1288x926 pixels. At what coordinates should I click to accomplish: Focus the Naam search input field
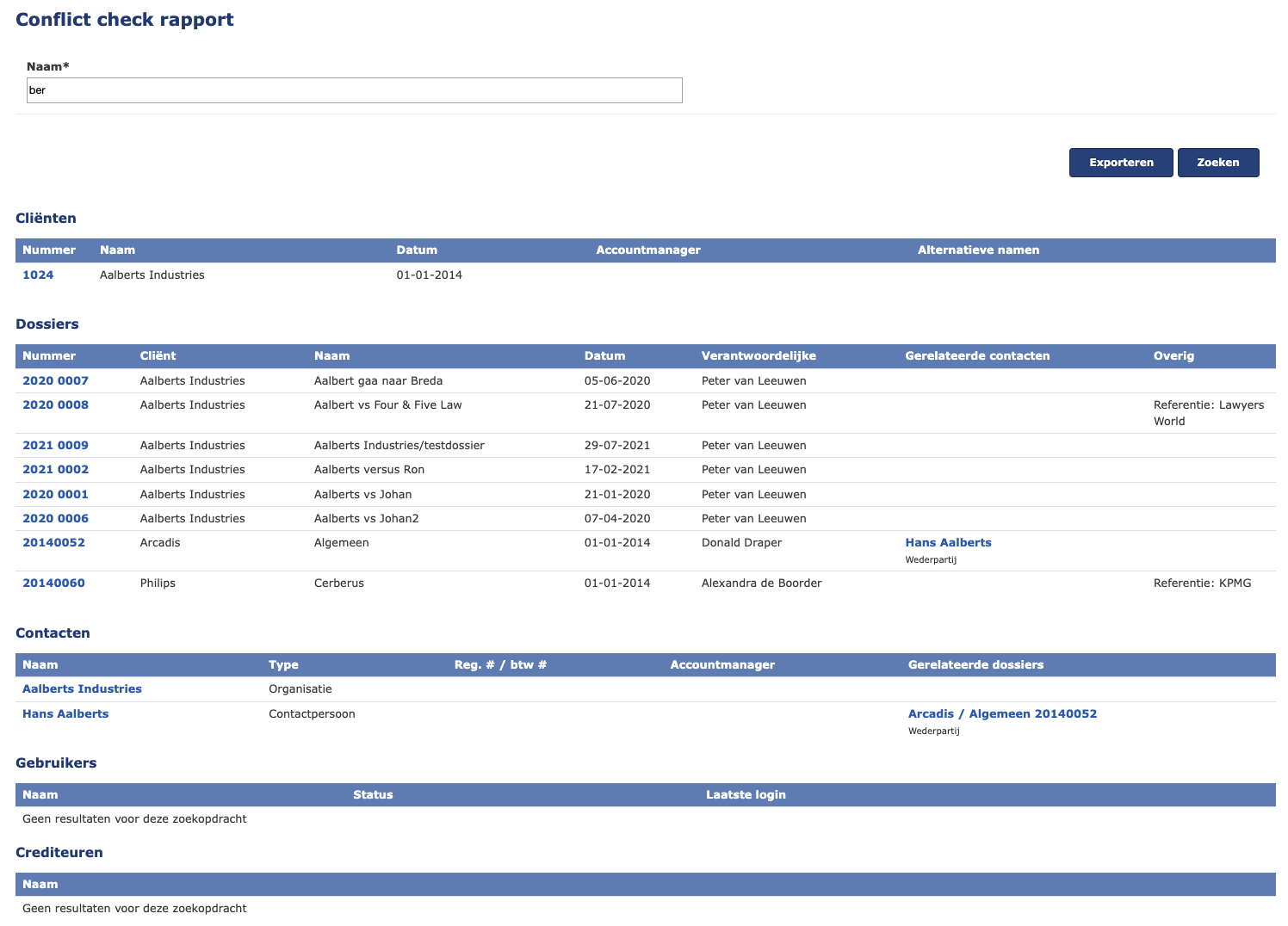point(355,90)
